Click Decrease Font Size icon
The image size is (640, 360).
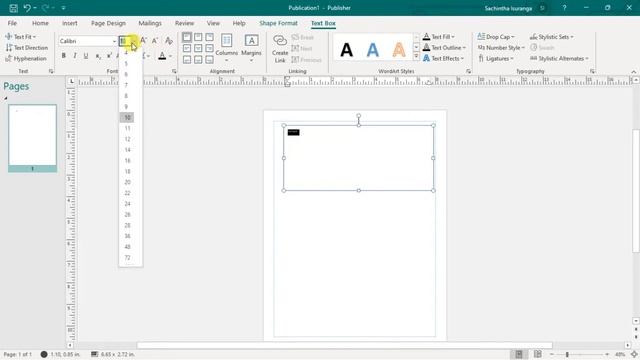pos(155,40)
